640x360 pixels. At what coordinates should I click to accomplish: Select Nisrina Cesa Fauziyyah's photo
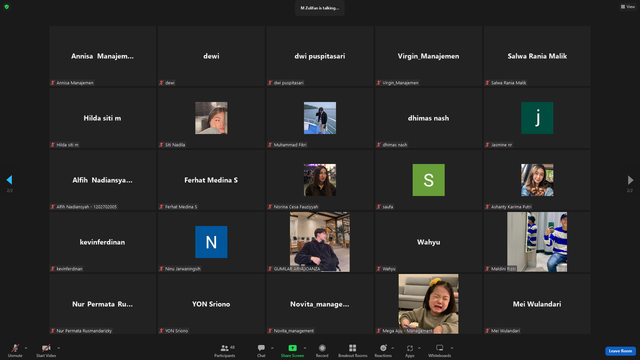click(320, 180)
